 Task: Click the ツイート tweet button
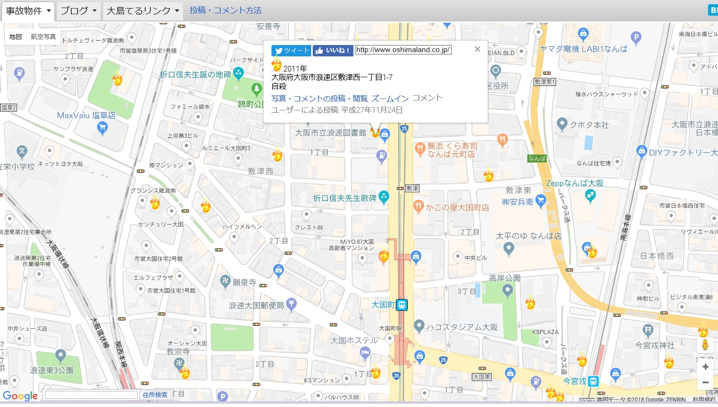click(x=291, y=50)
